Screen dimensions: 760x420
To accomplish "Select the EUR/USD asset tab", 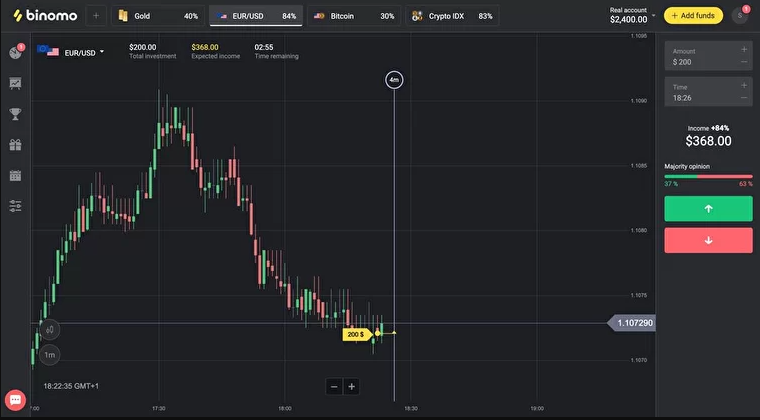I will coord(256,16).
